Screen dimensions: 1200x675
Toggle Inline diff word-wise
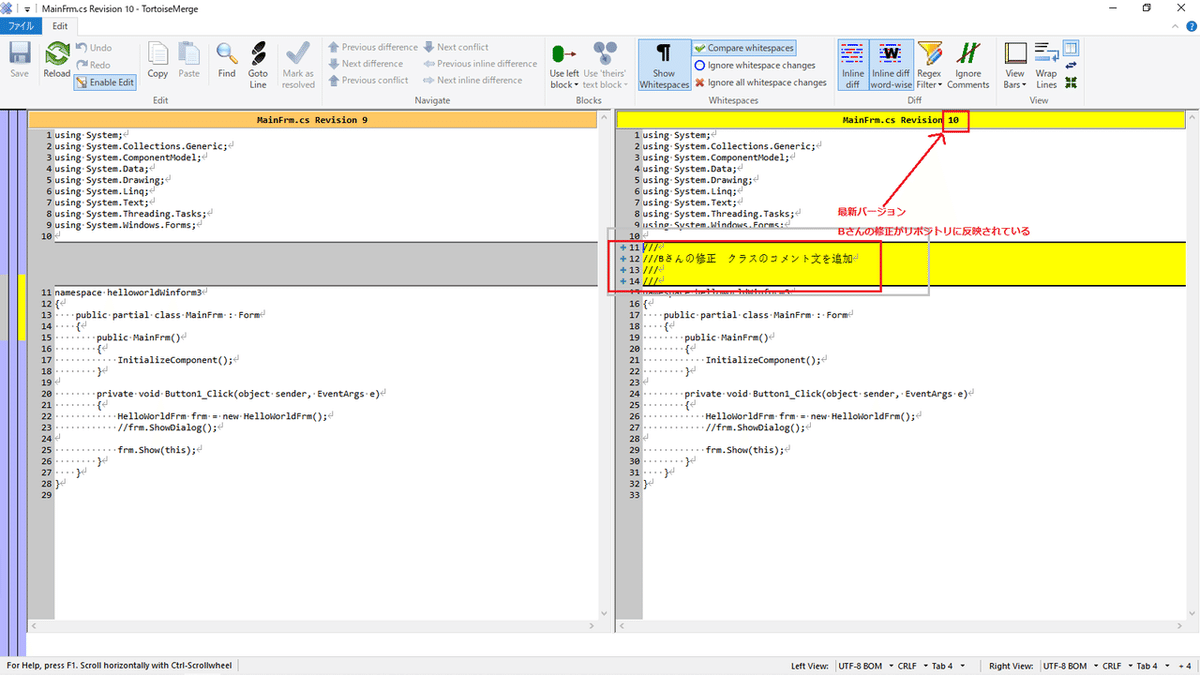[892, 65]
